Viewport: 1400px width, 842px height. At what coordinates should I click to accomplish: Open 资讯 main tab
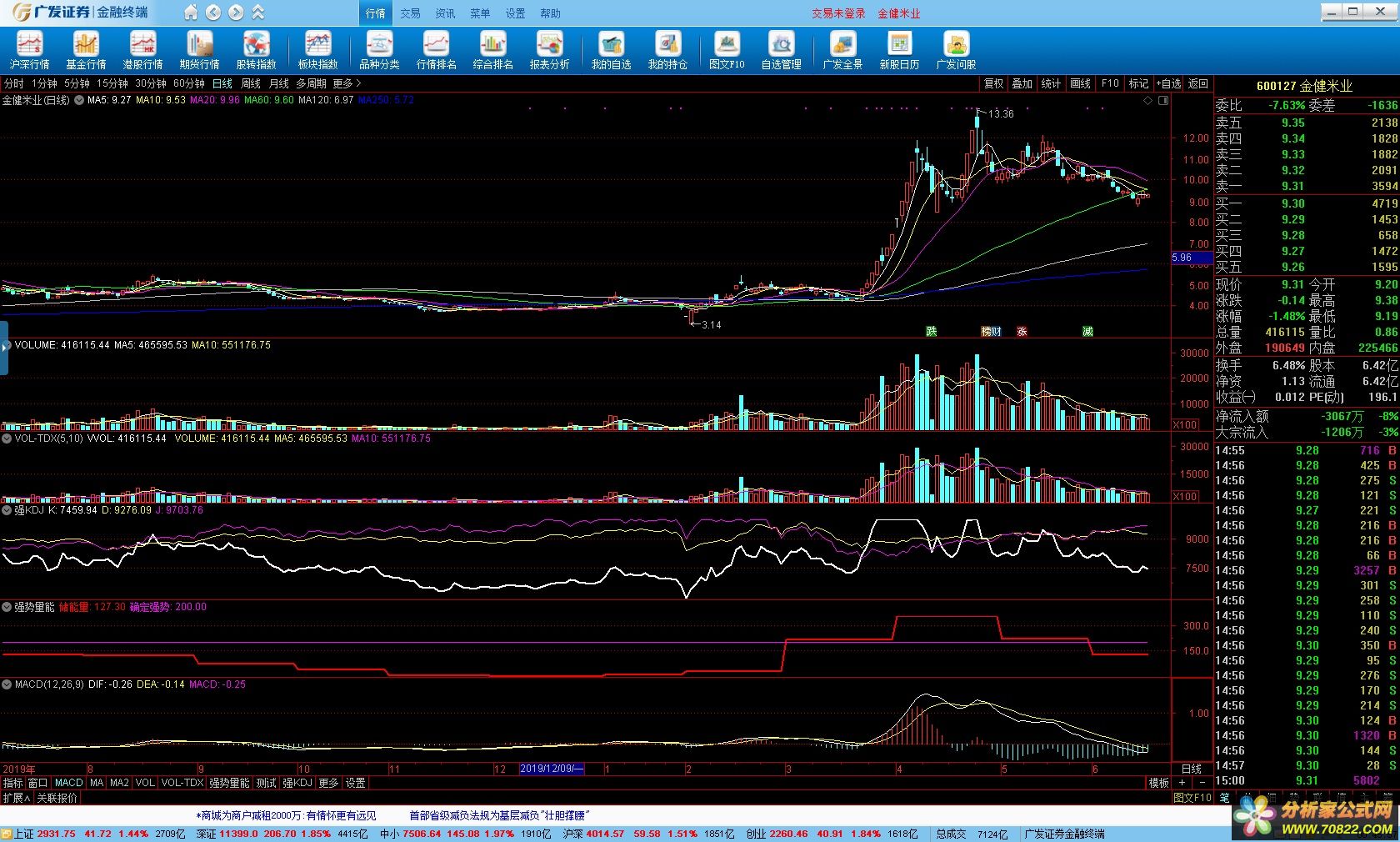[x=445, y=13]
